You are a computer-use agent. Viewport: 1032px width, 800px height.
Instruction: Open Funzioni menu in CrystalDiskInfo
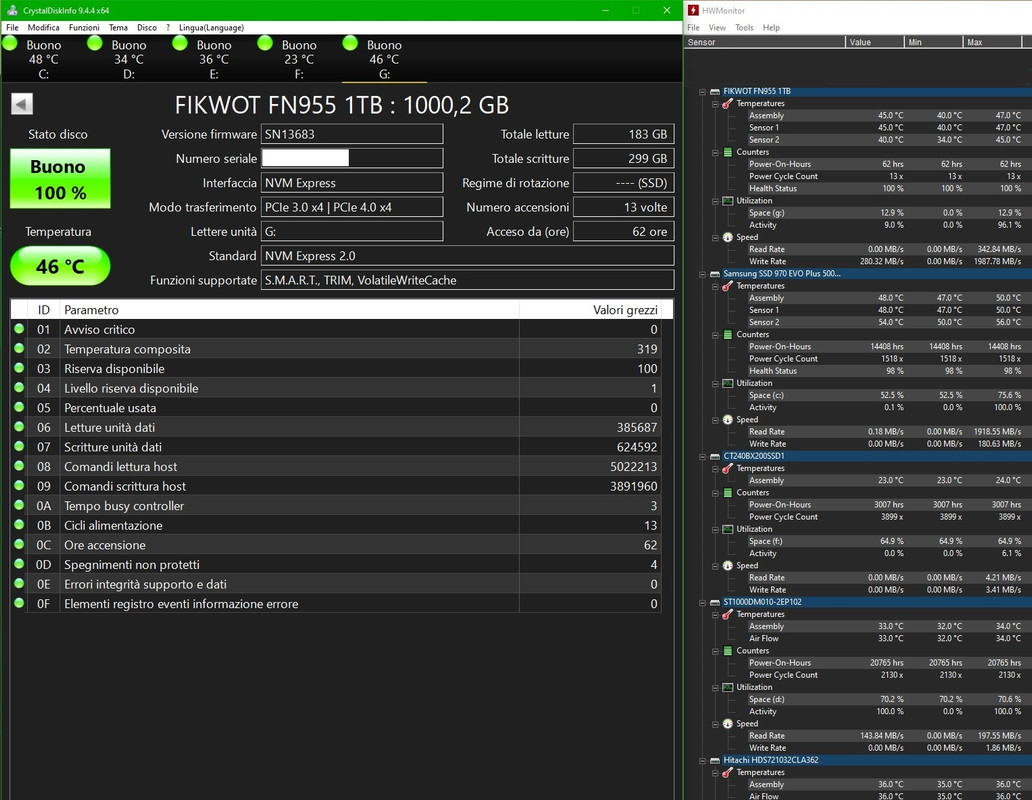pos(84,28)
